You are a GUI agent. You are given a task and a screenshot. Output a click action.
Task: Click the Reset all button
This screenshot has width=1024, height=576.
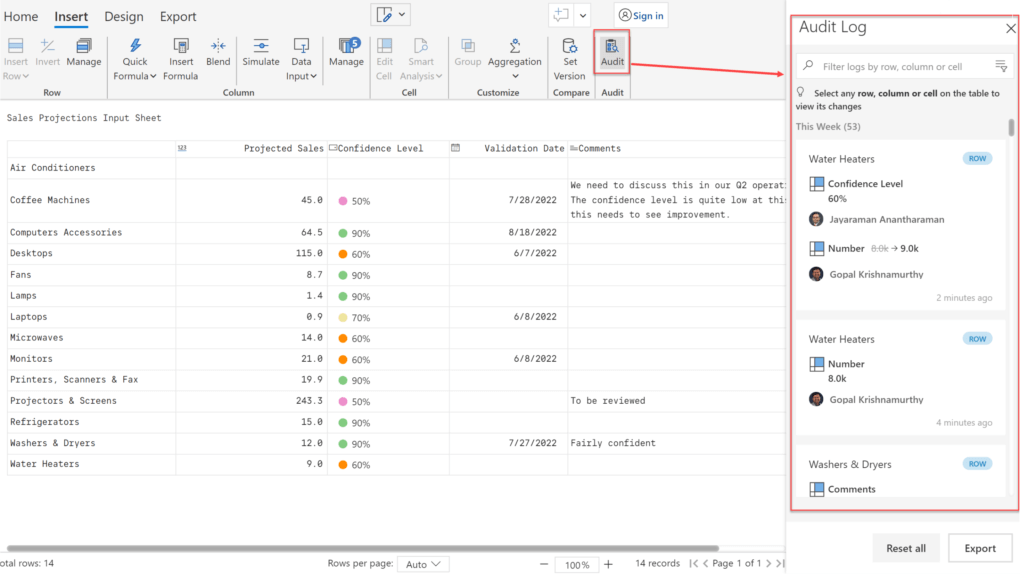click(x=905, y=548)
